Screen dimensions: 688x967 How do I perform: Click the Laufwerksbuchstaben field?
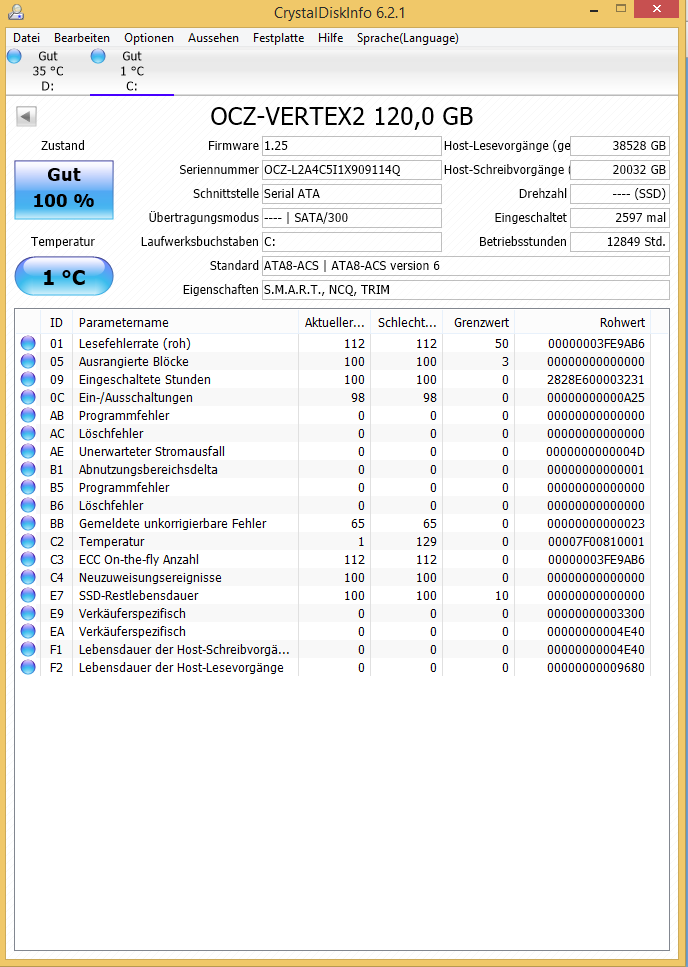coord(351,242)
